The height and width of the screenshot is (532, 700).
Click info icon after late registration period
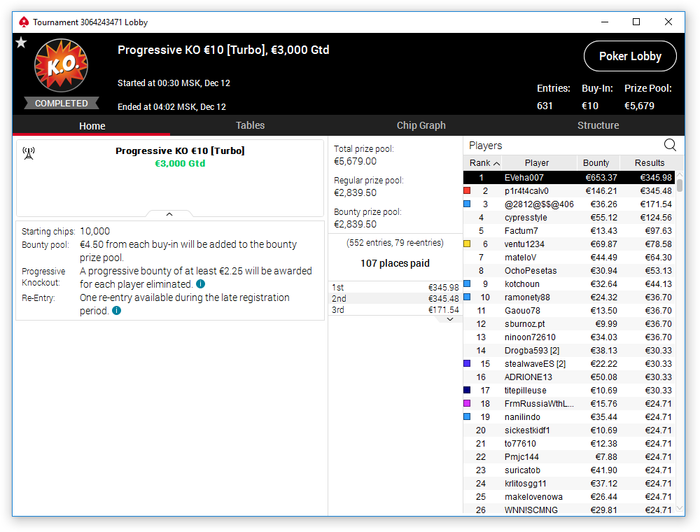(117, 311)
